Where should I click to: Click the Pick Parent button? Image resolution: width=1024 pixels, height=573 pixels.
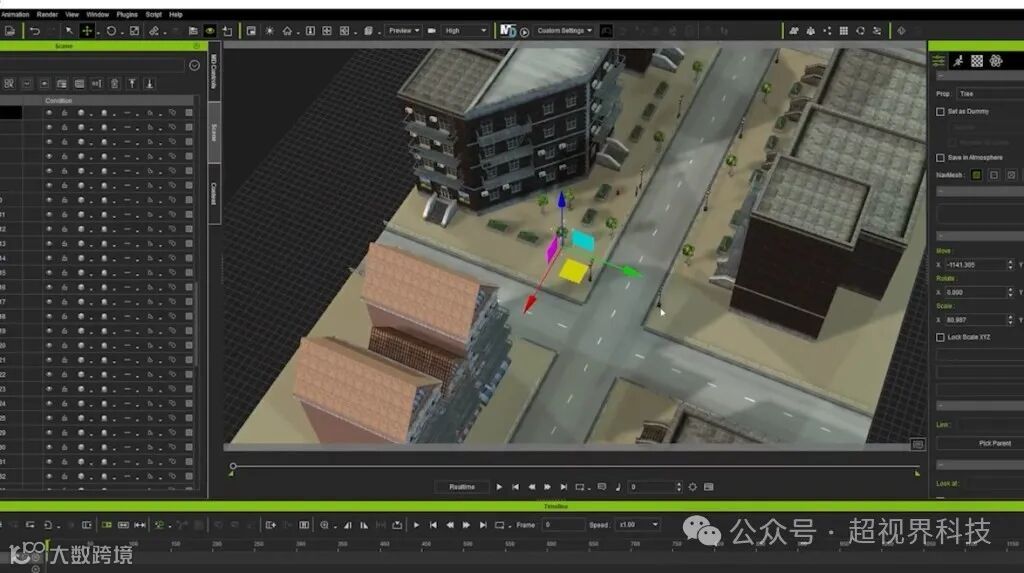click(x=994, y=444)
